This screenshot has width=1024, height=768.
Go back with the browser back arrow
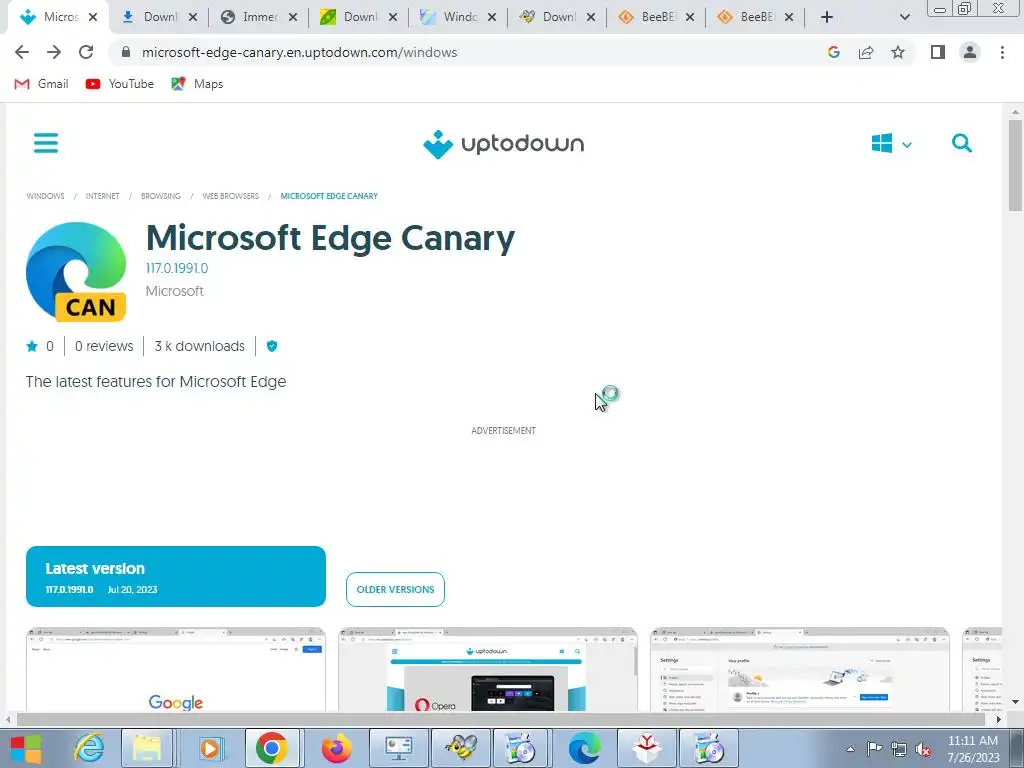pos(22,52)
